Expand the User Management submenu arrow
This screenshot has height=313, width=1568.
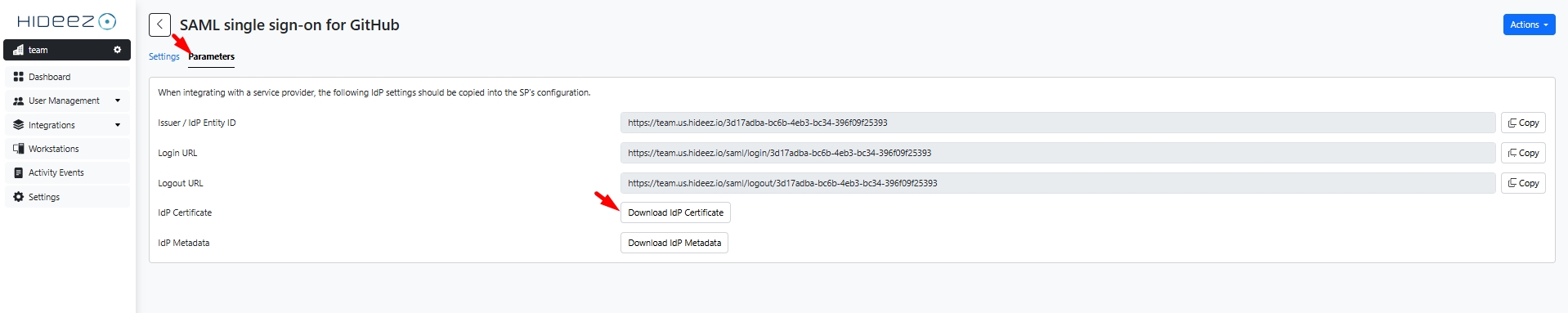click(x=118, y=101)
